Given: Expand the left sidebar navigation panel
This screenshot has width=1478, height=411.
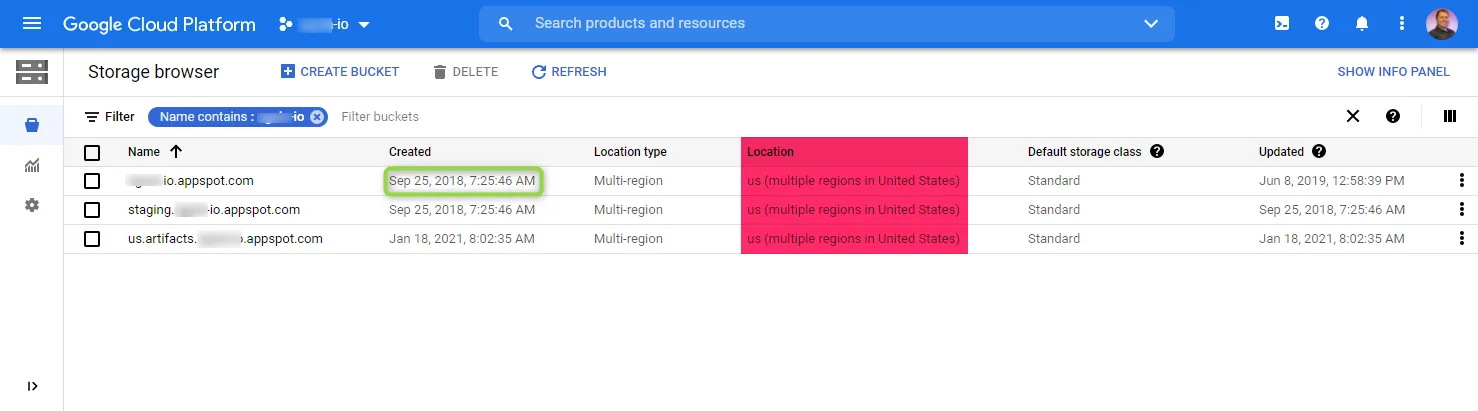Looking at the screenshot, I should point(32,386).
